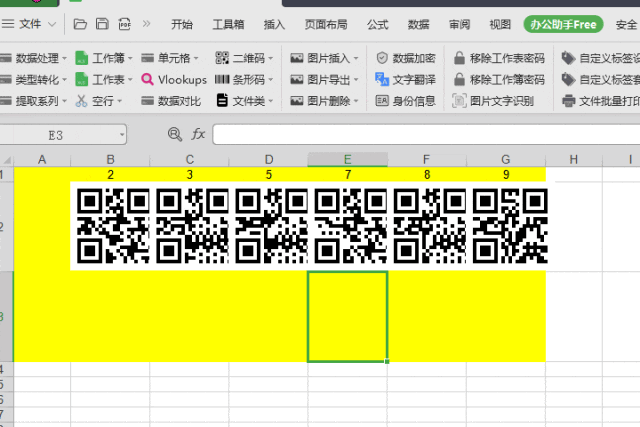
Task: Click the 图片导出 picture icon
Action: 297,79
